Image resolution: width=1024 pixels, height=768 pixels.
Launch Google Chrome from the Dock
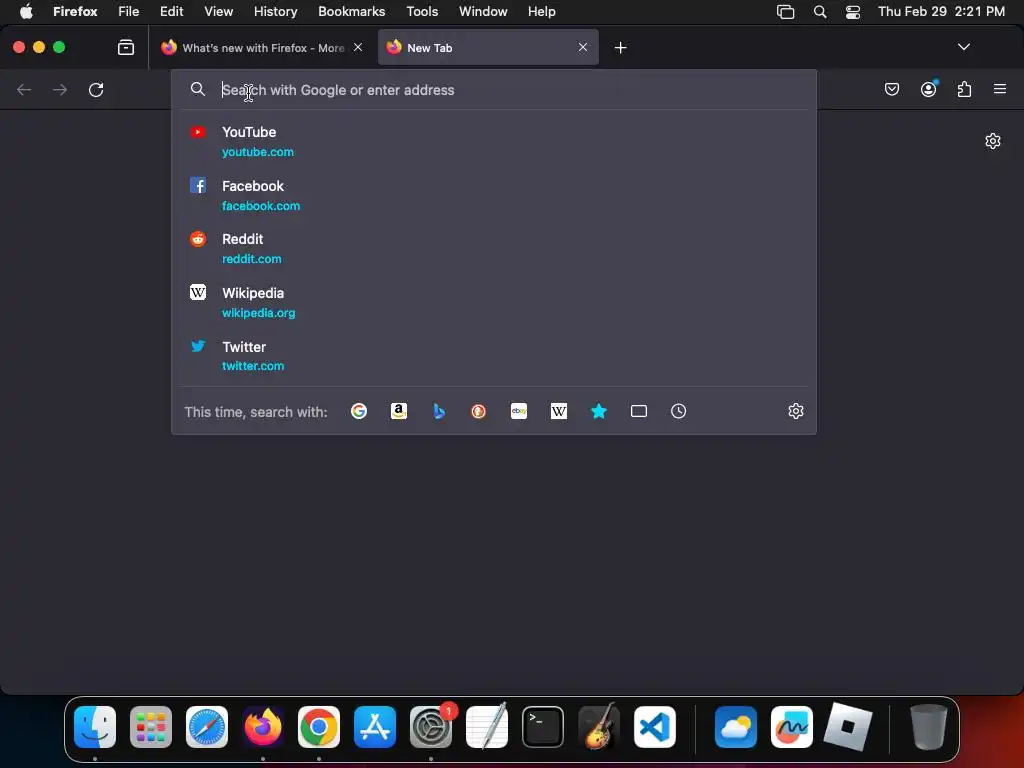point(319,727)
